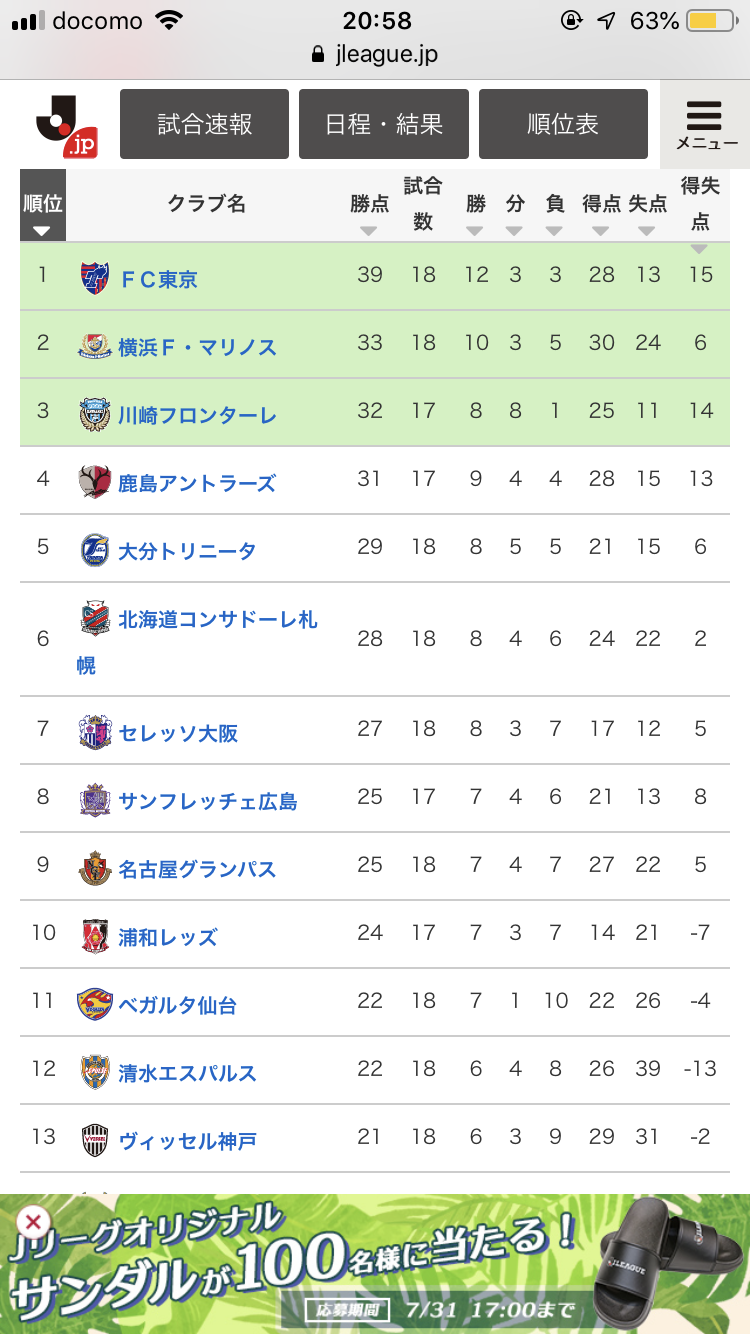
Task: Open the 試合速報 tab
Action: pos(204,124)
